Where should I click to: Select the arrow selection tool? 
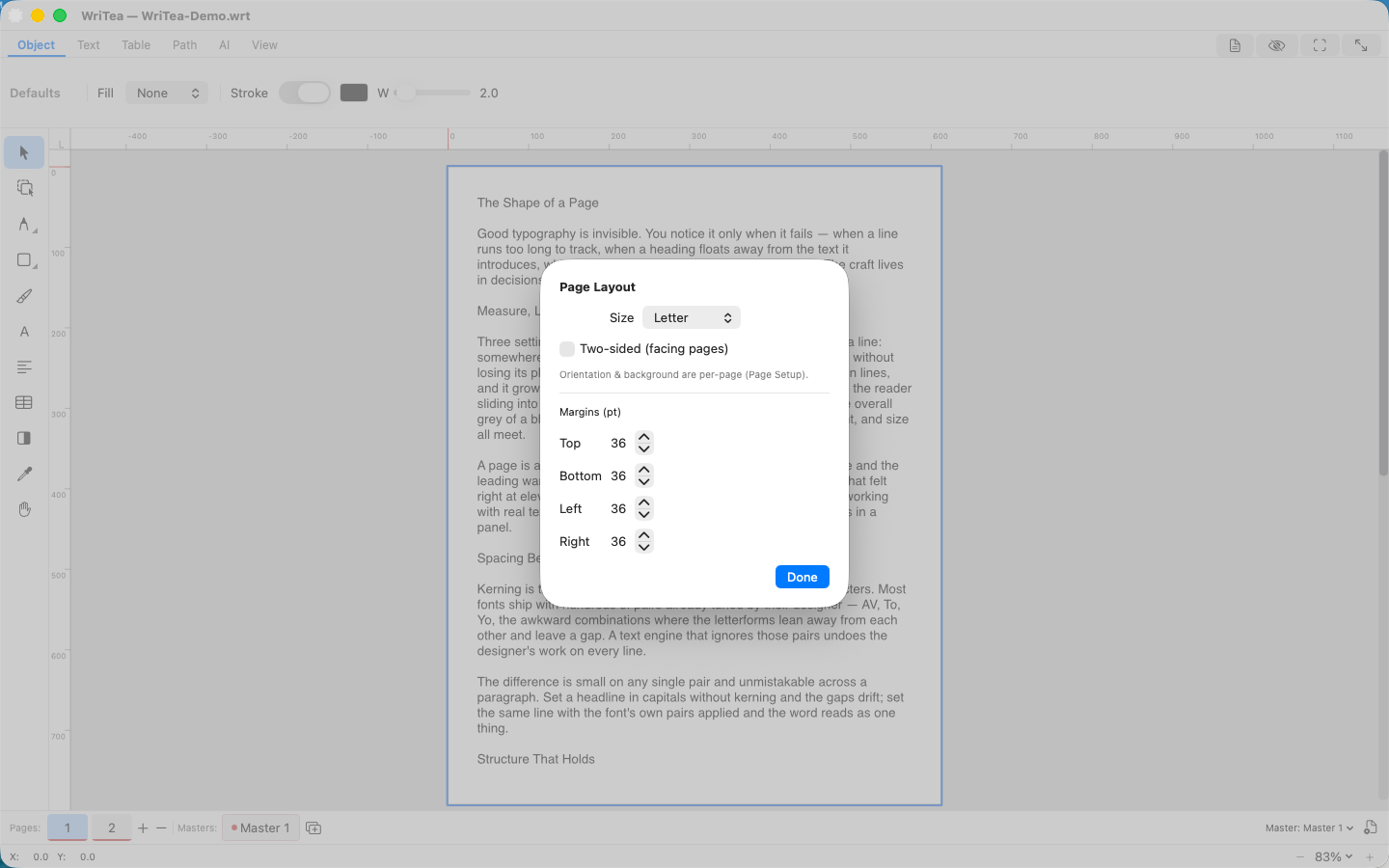click(24, 152)
